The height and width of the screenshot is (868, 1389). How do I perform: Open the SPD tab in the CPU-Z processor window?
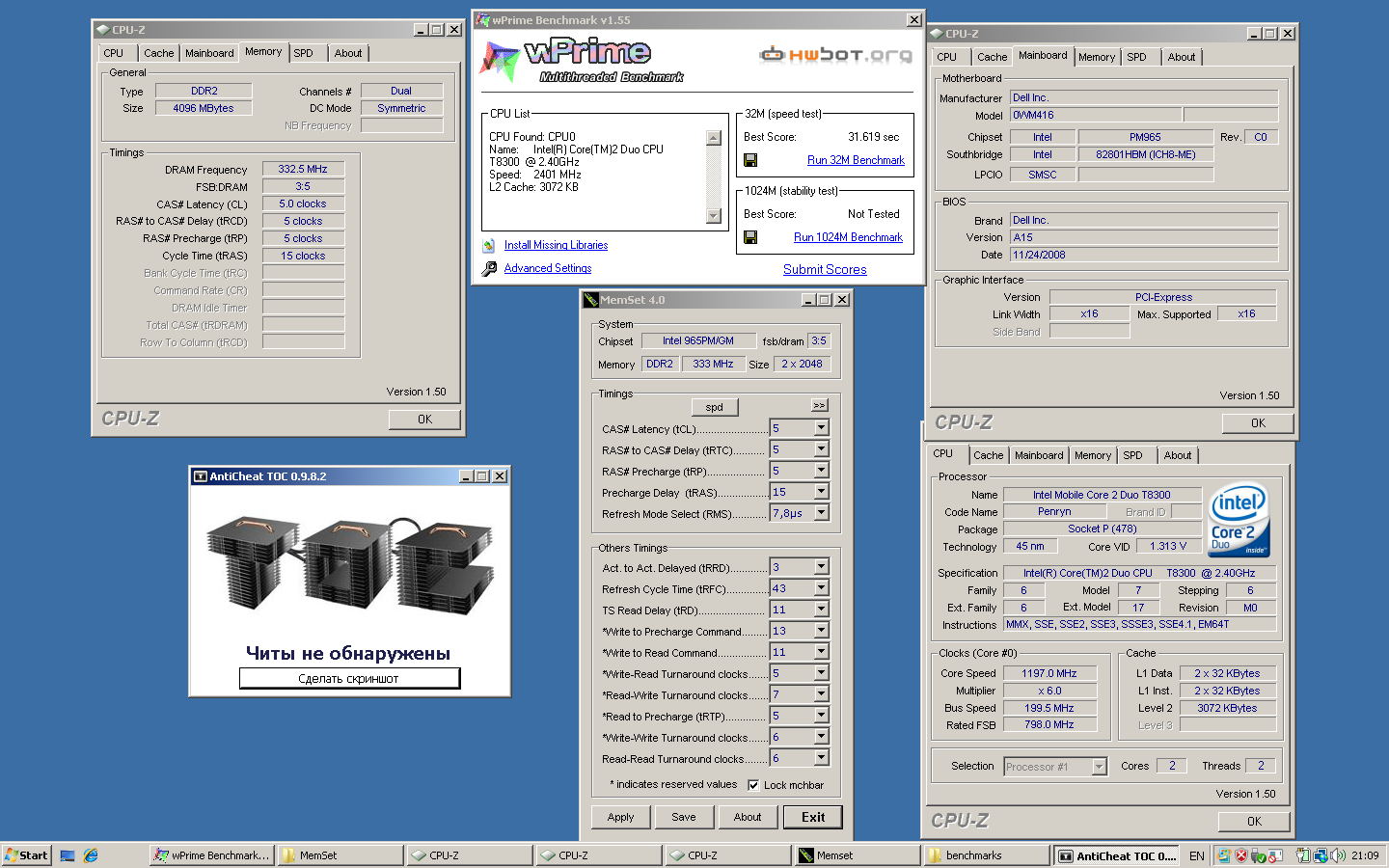[x=1132, y=455]
